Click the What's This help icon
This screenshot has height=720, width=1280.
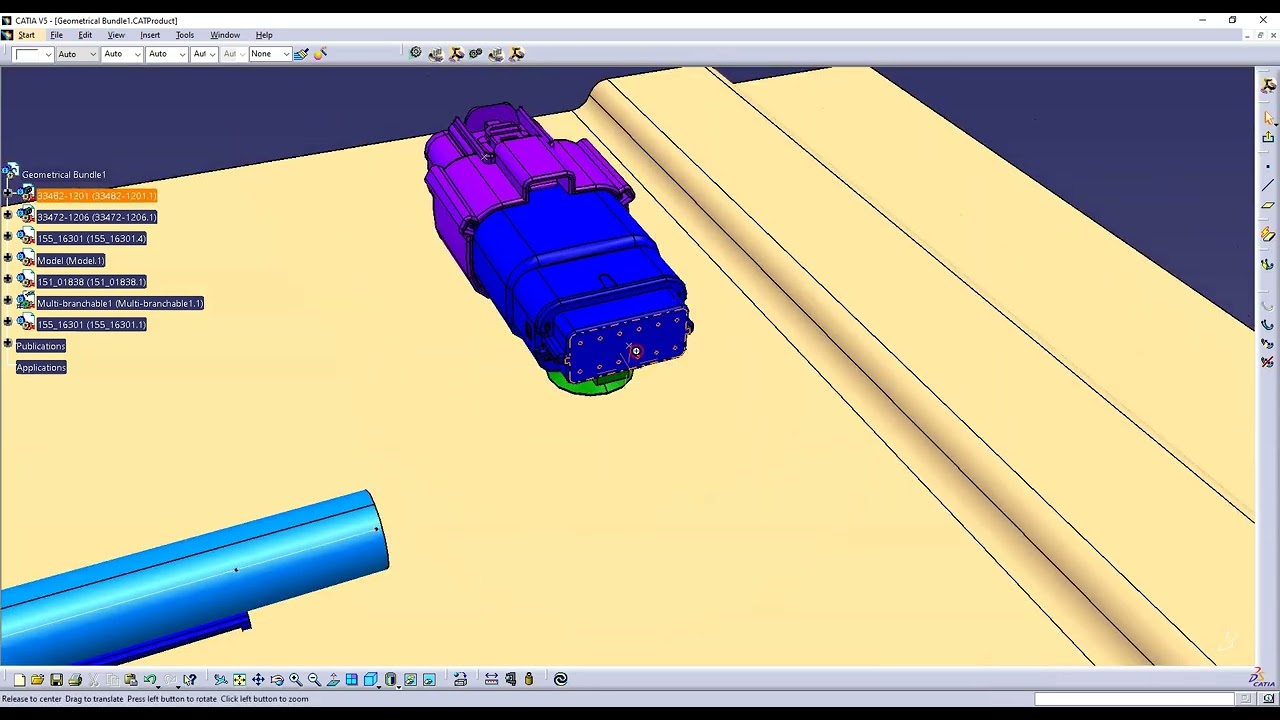pos(189,680)
